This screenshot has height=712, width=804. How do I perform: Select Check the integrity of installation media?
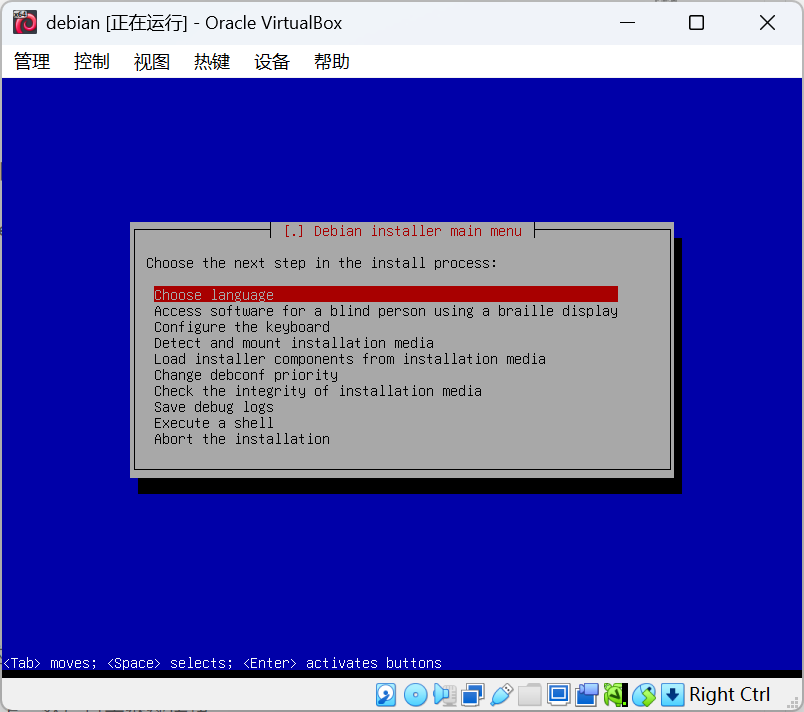click(318, 391)
